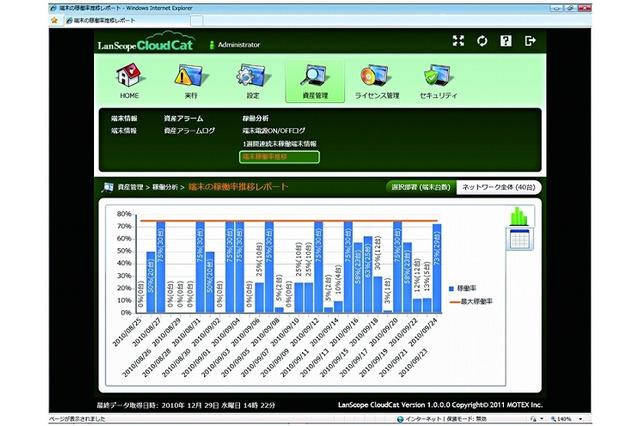Click the favorites star icon in browser
The width and height of the screenshot is (640, 426).
(x=54, y=20)
